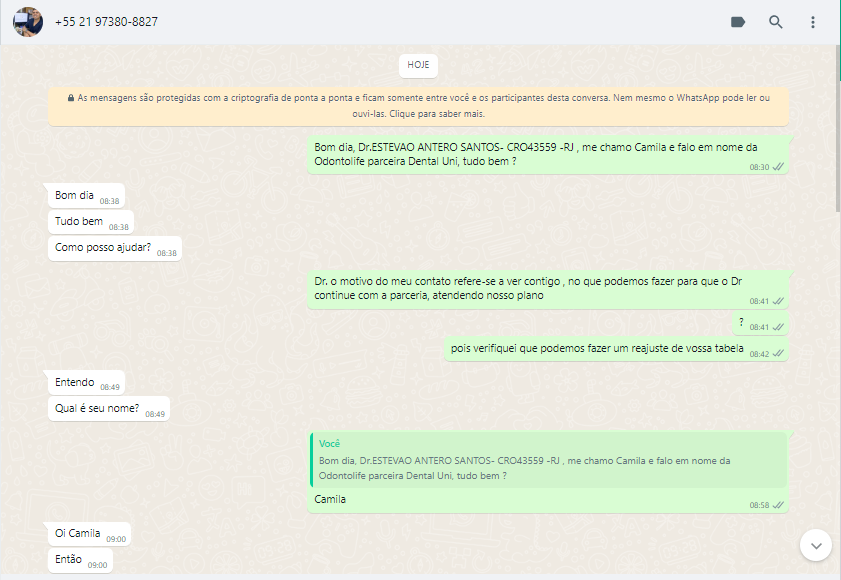
Task: Click the lock icon in encryption notice
Action: pos(71,98)
